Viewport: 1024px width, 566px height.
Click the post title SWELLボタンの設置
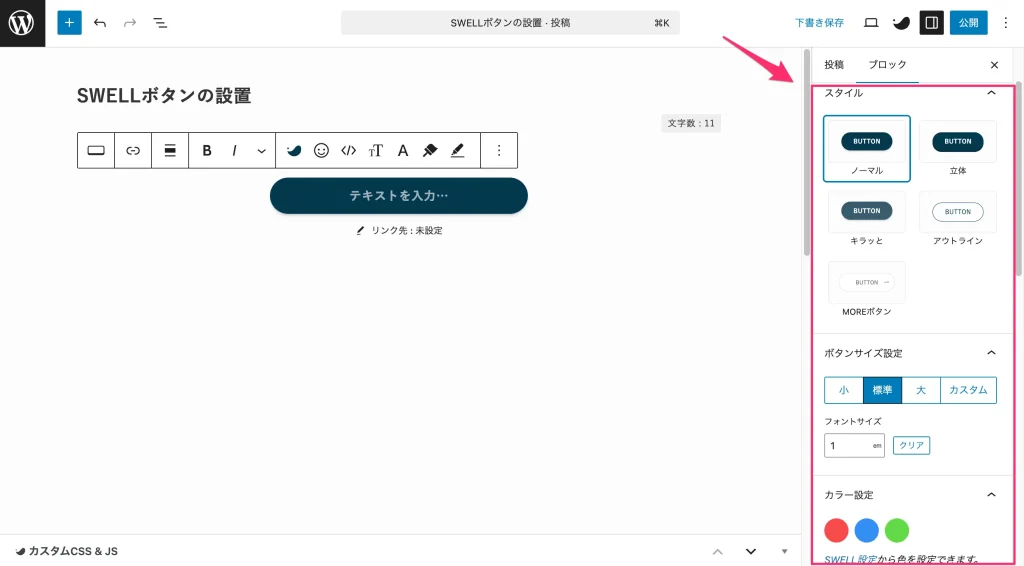click(164, 96)
